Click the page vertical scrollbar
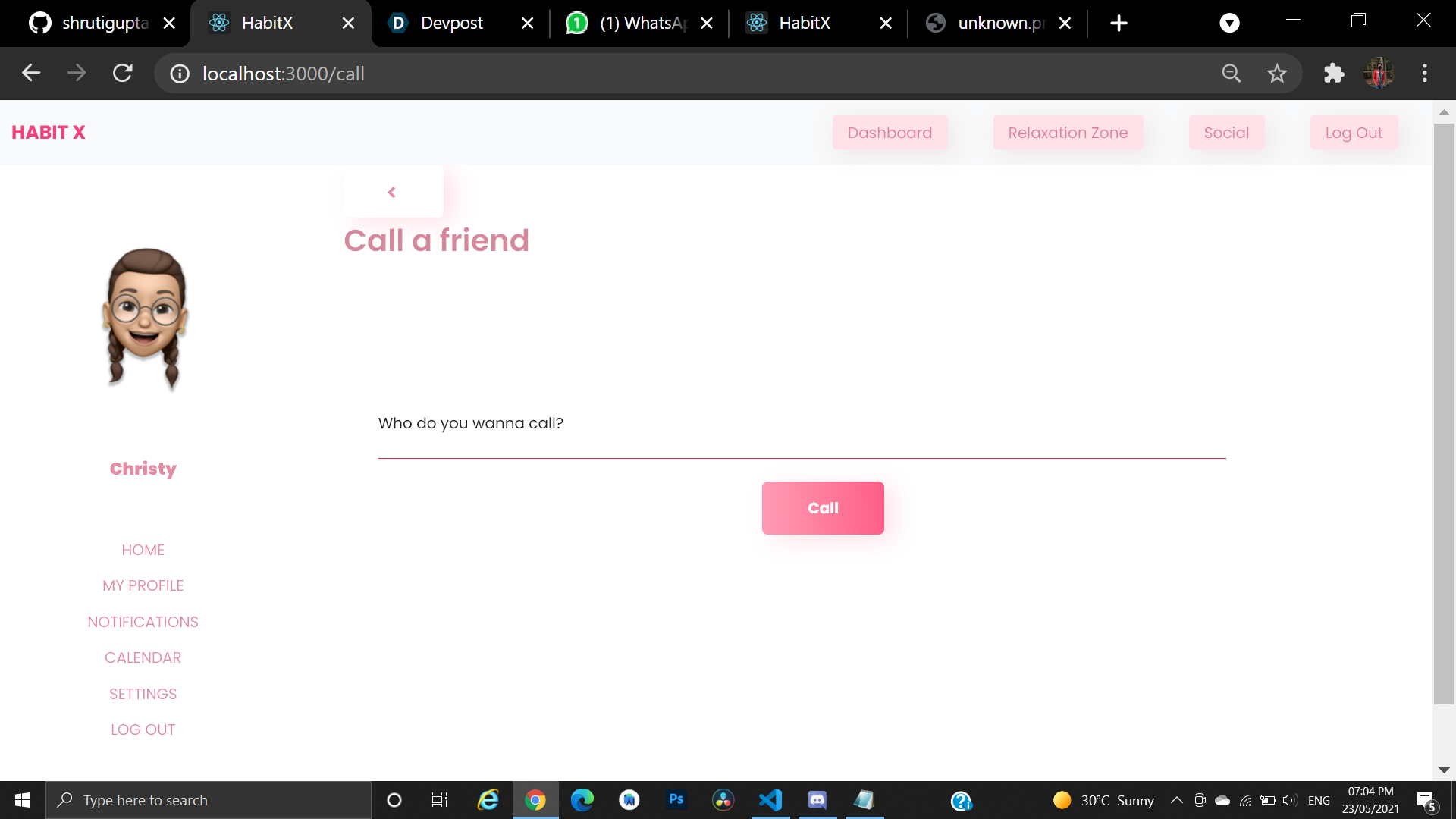Screen dimensions: 1456x819 click(1444, 413)
